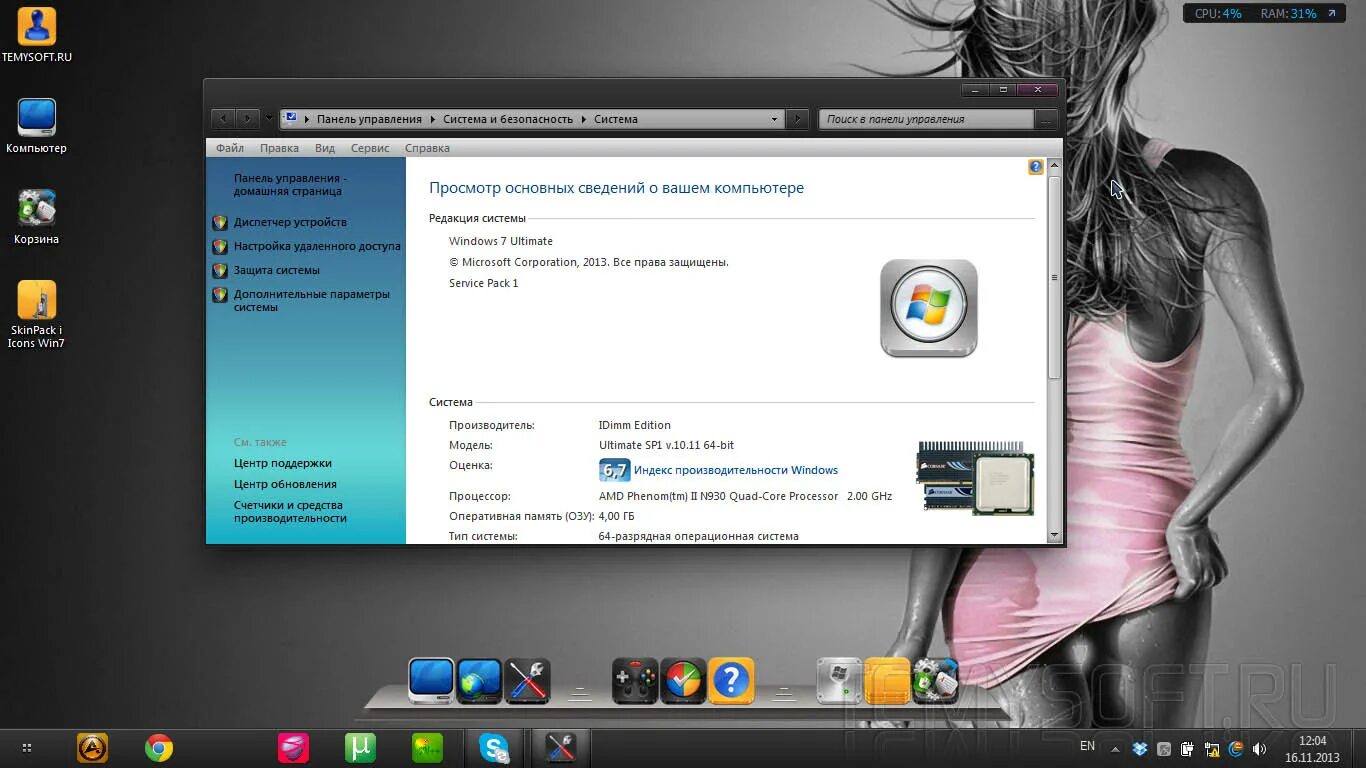Click the address bar refresh/go button
The width and height of the screenshot is (1366, 768).
tap(796, 119)
